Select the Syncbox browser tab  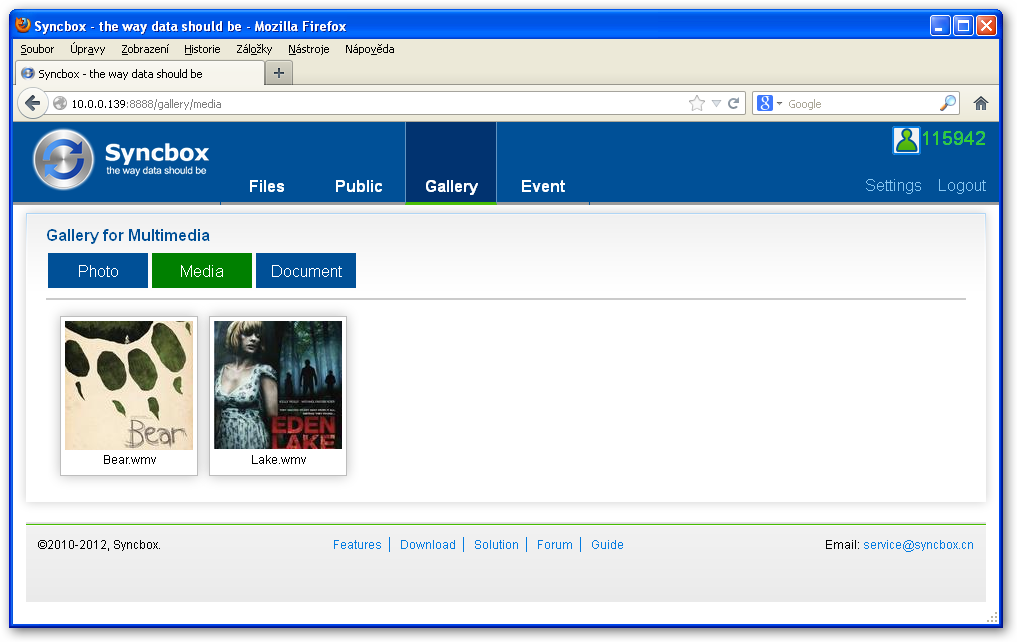[x=139, y=73]
